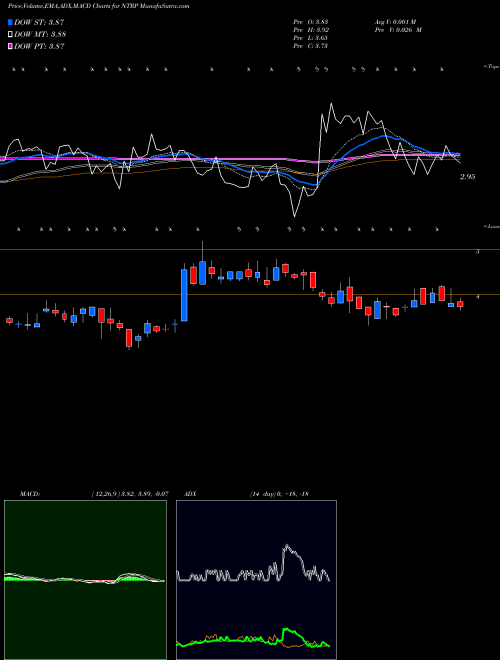Viewport: 500px width, 660px height.
Task: Select the DOW MT value label
Action: (x=40, y=35)
